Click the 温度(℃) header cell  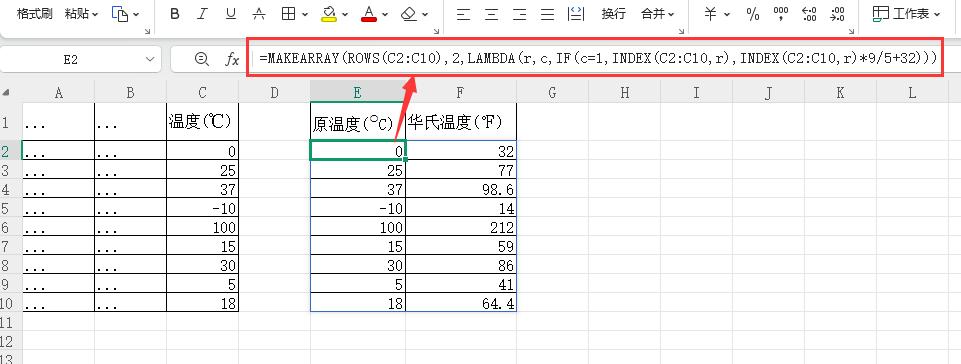coord(202,121)
